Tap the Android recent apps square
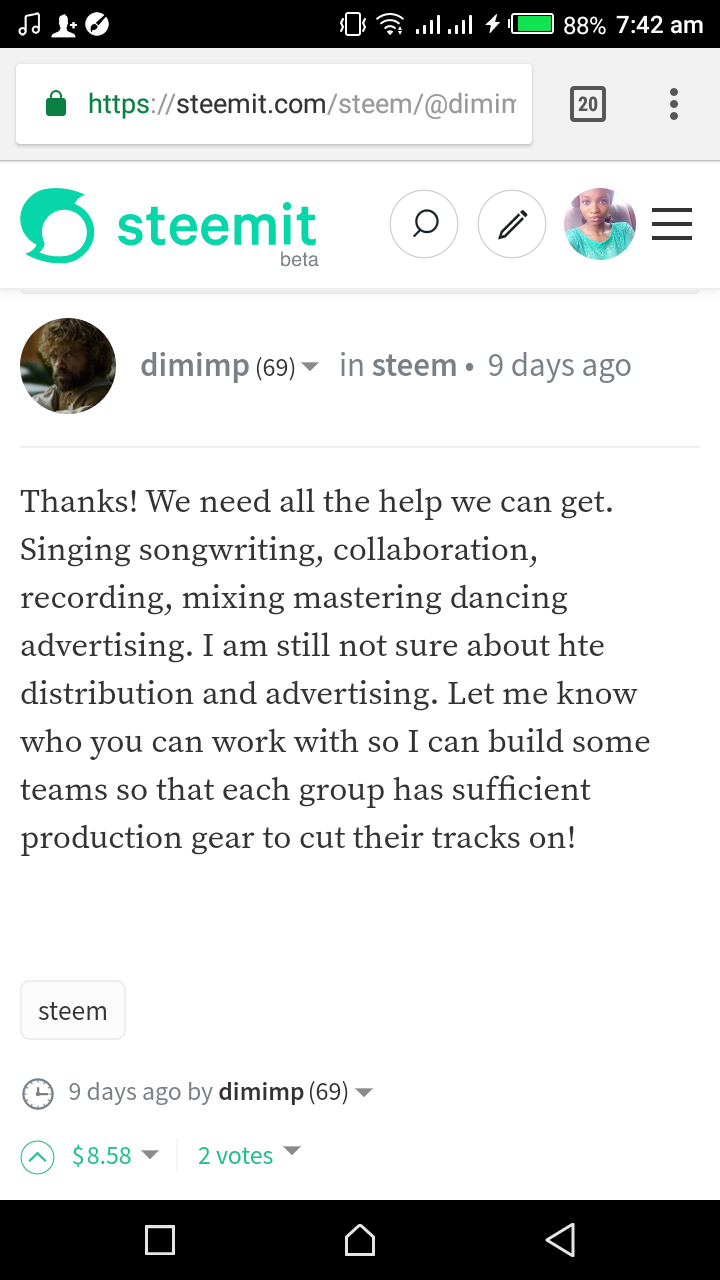The image size is (720, 1280). (160, 1240)
